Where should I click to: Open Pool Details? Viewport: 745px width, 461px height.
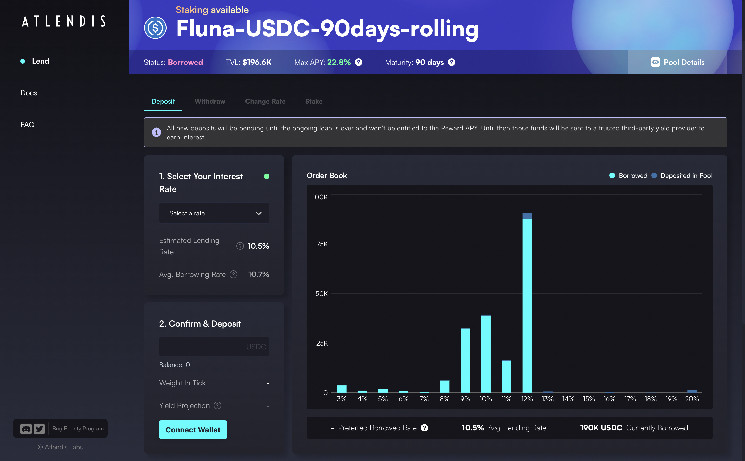pyautogui.click(x=678, y=62)
